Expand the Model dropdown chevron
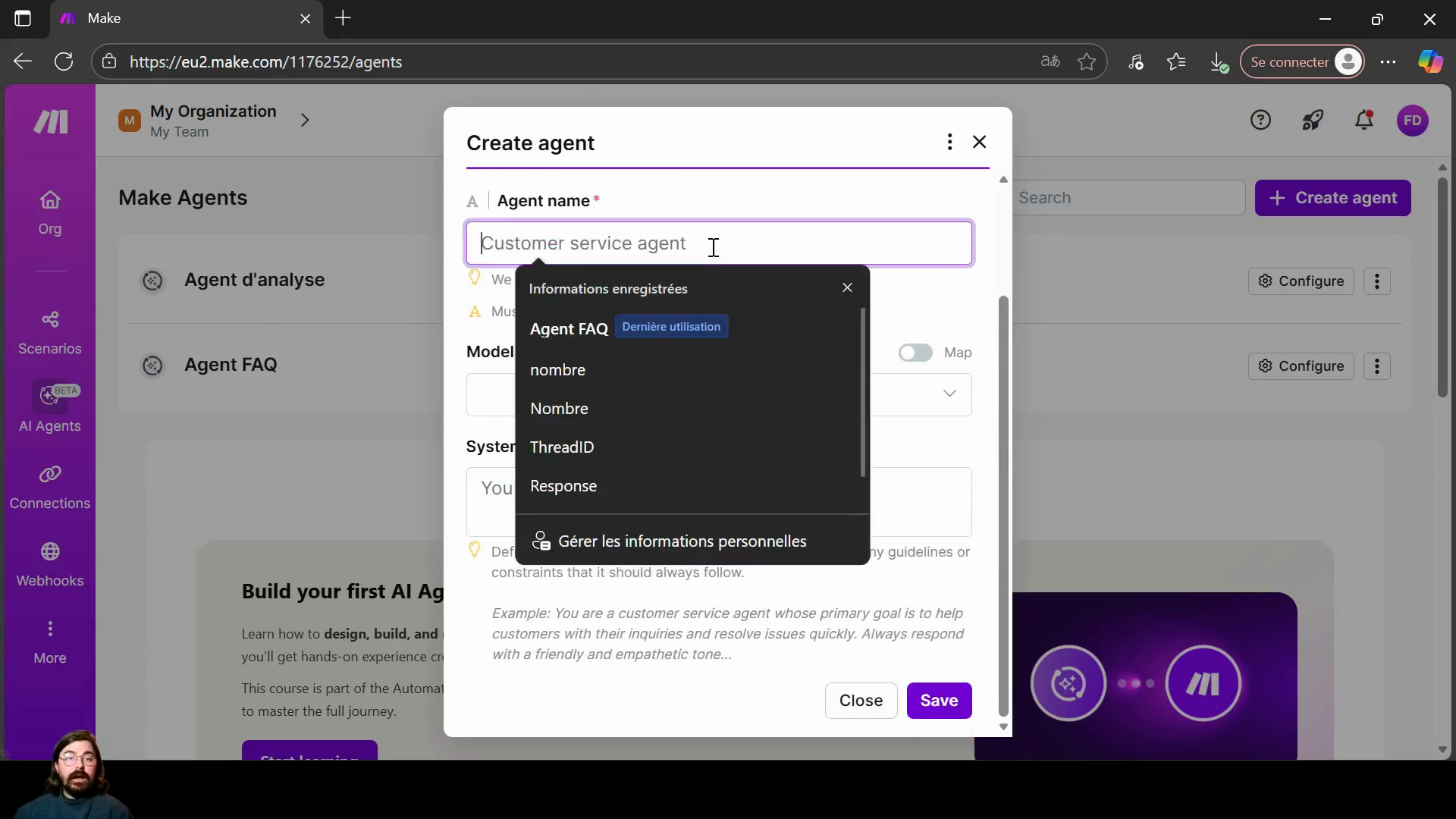The height and width of the screenshot is (819, 1456). pyautogui.click(x=949, y=394)
